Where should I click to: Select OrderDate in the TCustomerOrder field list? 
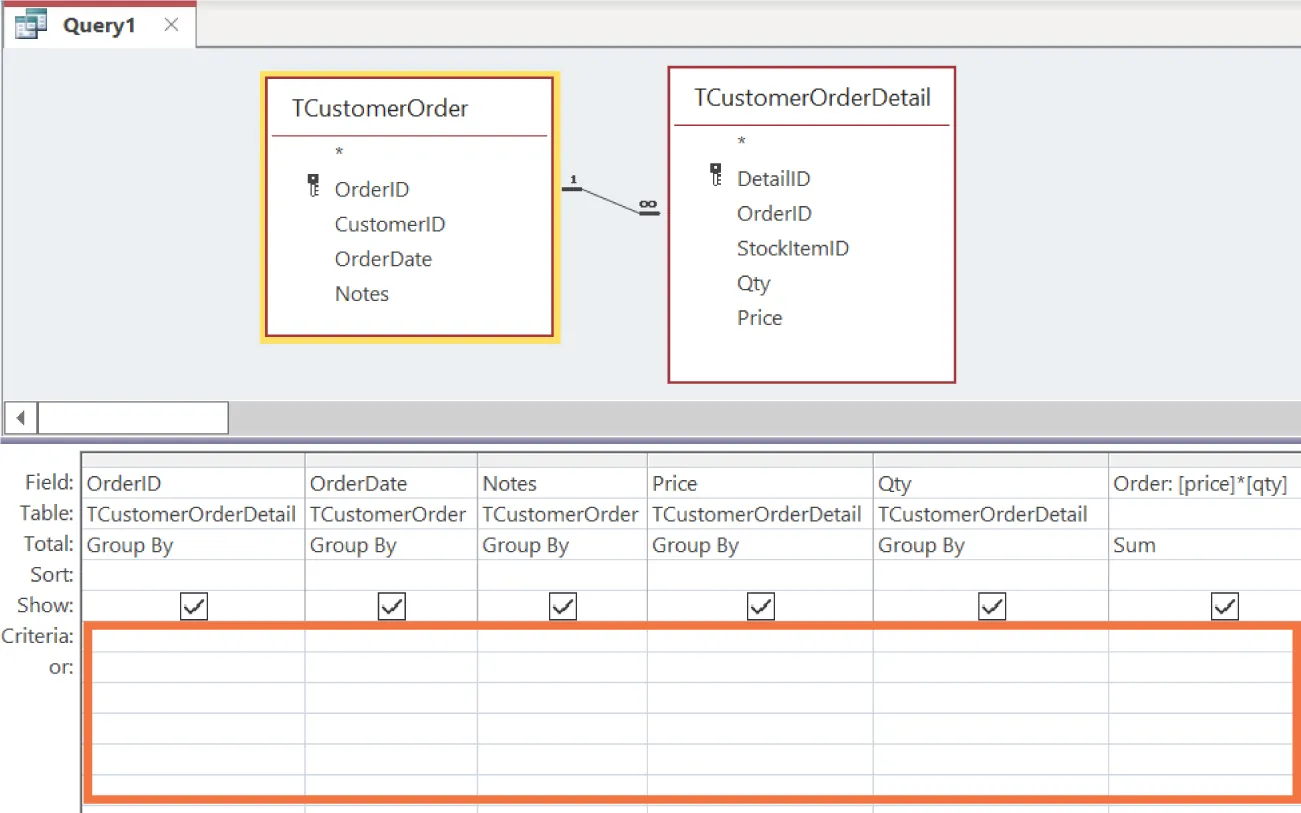[383, 259]
